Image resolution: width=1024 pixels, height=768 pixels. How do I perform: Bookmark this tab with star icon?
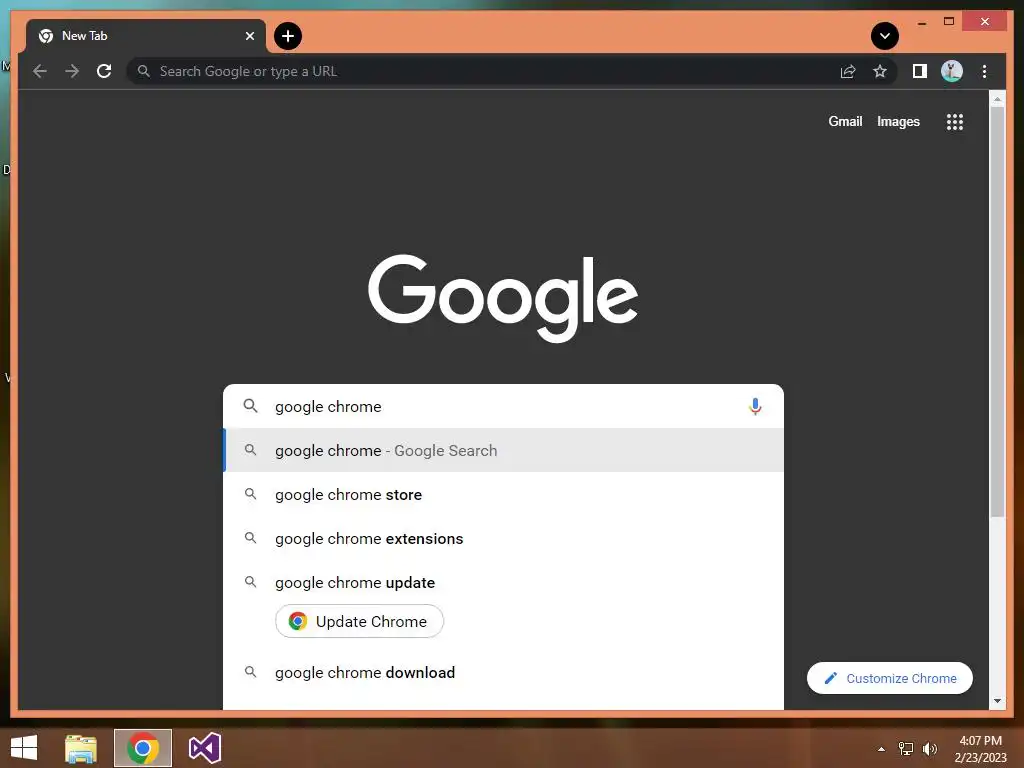(880, 71)
